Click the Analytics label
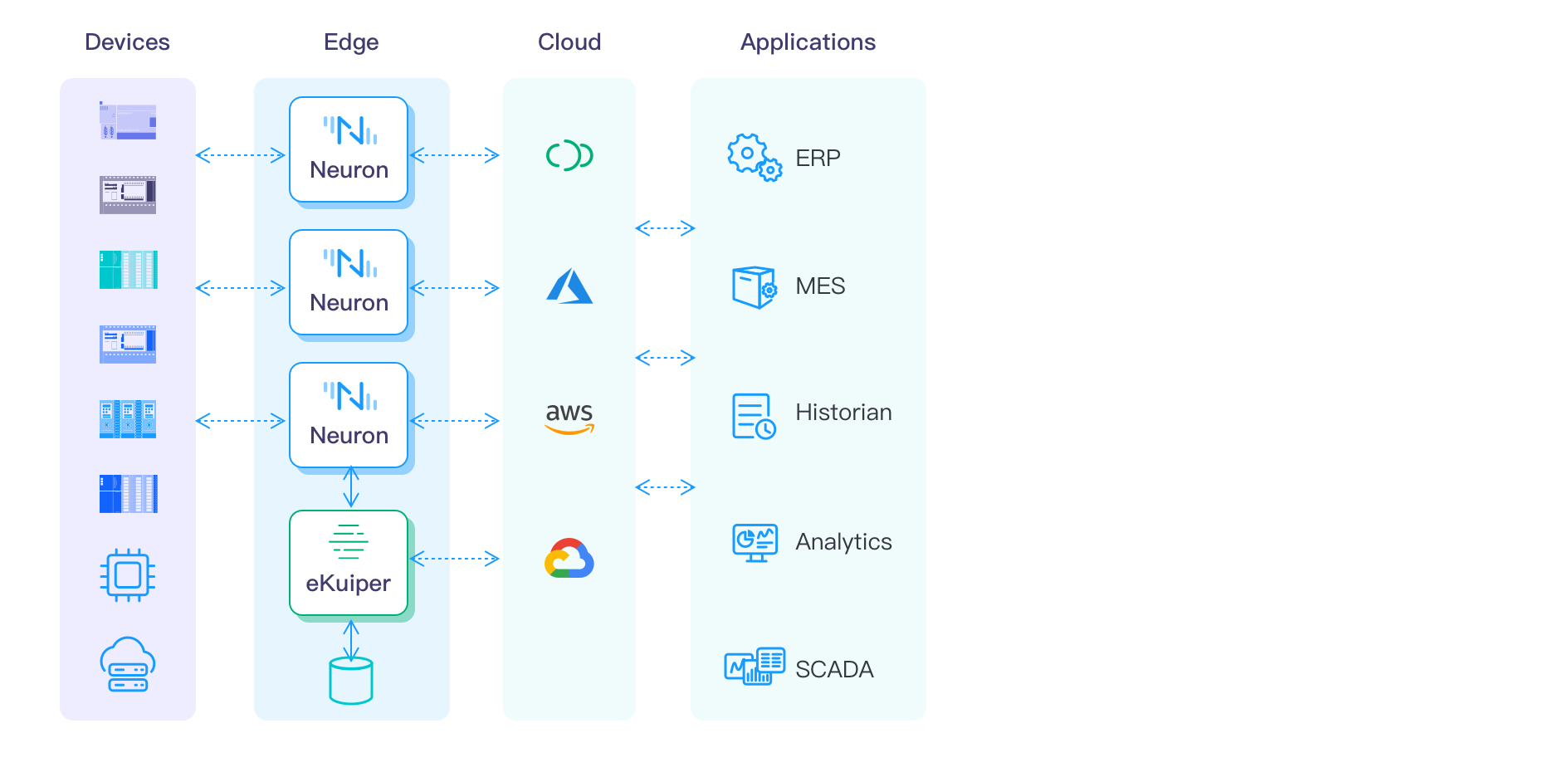 point(843,542)
